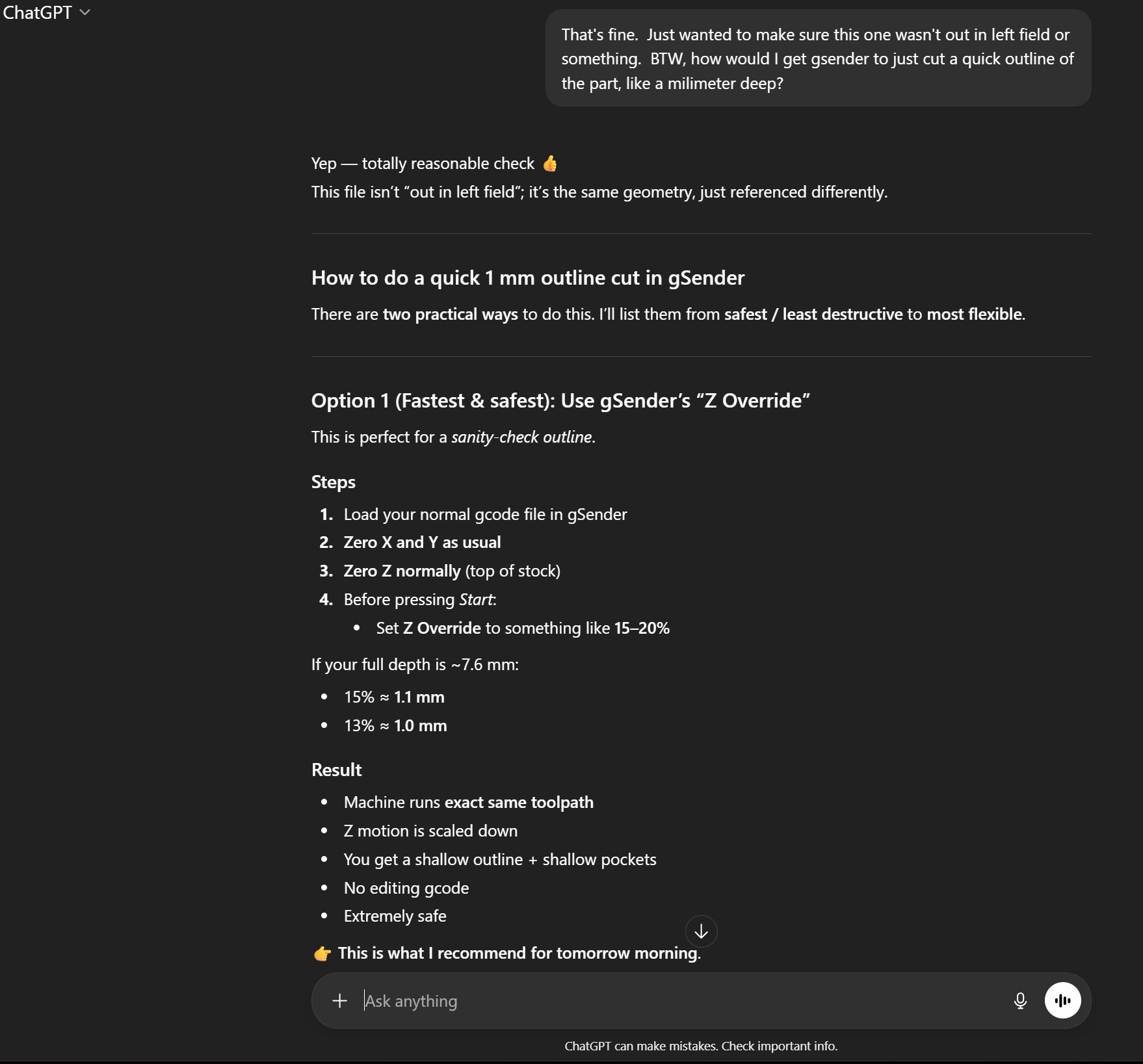Click the quick 1 mm outline cut heading

pos(527,278)
